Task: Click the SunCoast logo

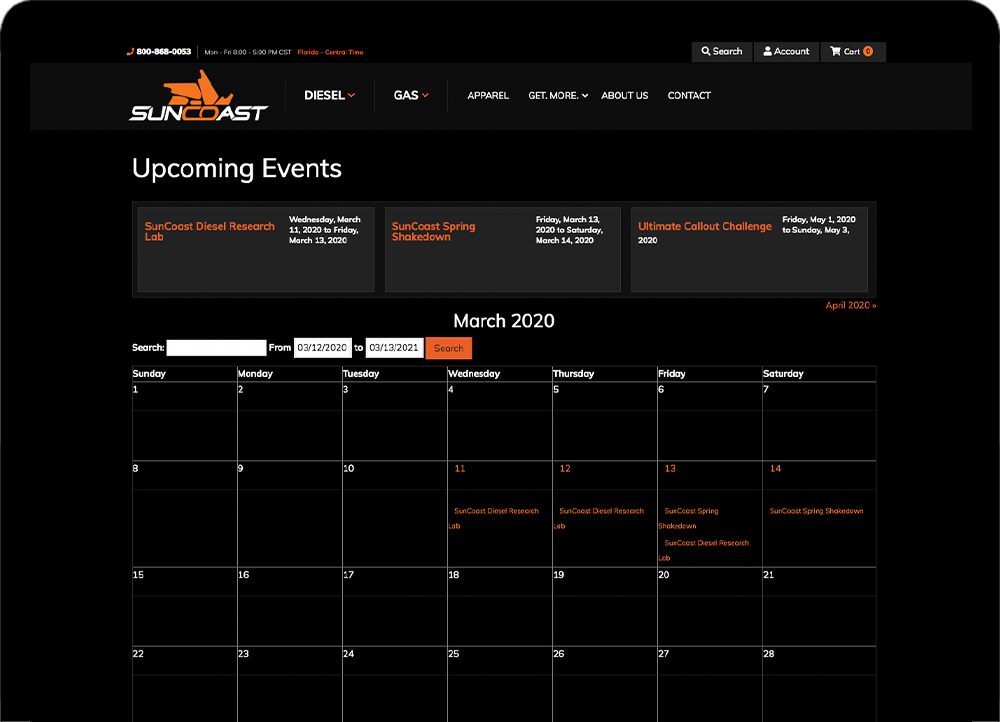Action: click(198, 97)
